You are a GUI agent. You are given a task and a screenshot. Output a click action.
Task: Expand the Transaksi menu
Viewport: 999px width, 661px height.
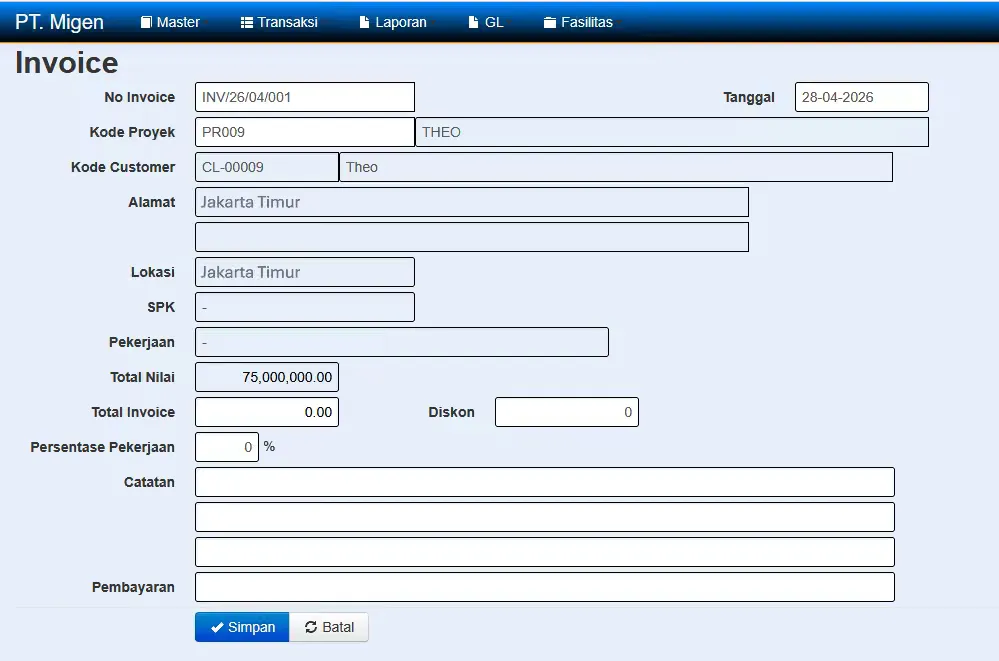pyautogui.click(x=283, y=22)
